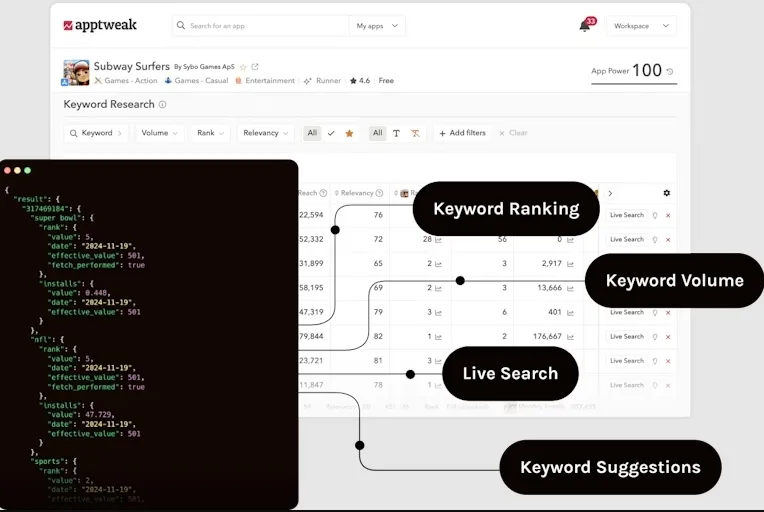The height and width of the screenshot is (512, 764).
Task: Click the 4.6 star rating
Action: (360, 81)
